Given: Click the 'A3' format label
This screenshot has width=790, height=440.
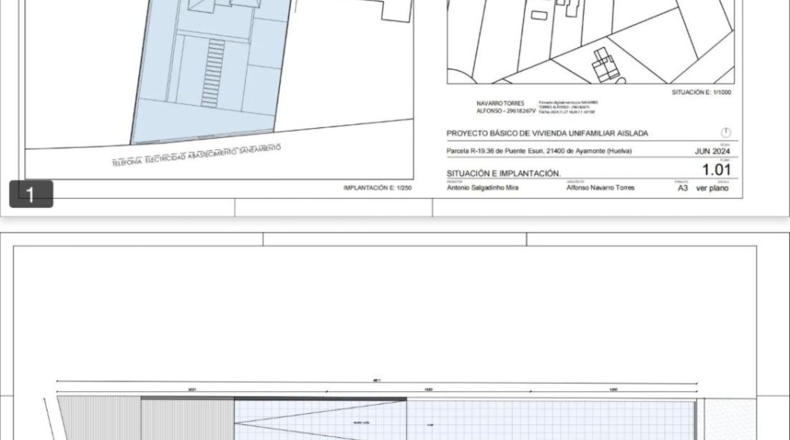Looking at the screenshot, I should pos(682,188).
